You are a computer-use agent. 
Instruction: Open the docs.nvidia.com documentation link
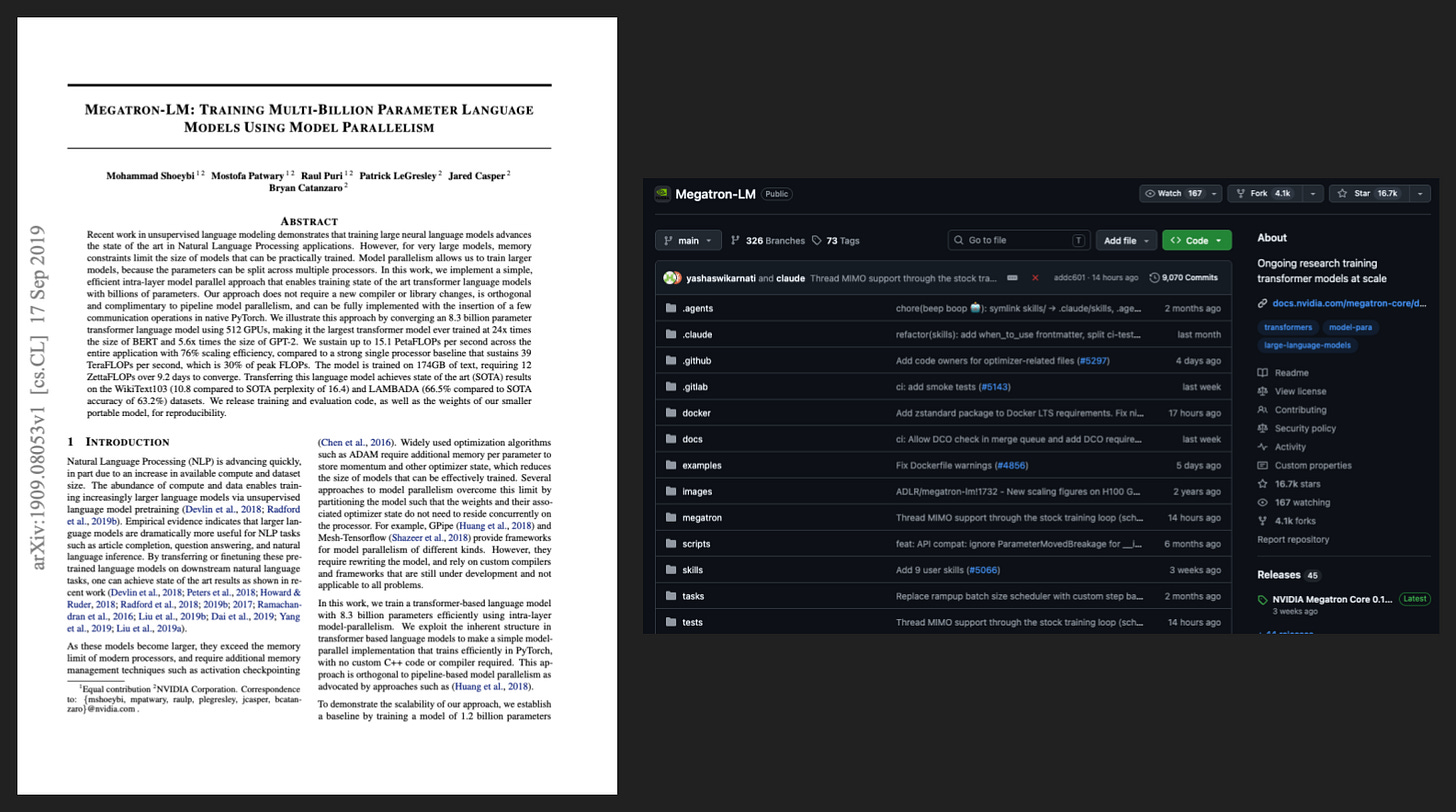click(1349, 303)
